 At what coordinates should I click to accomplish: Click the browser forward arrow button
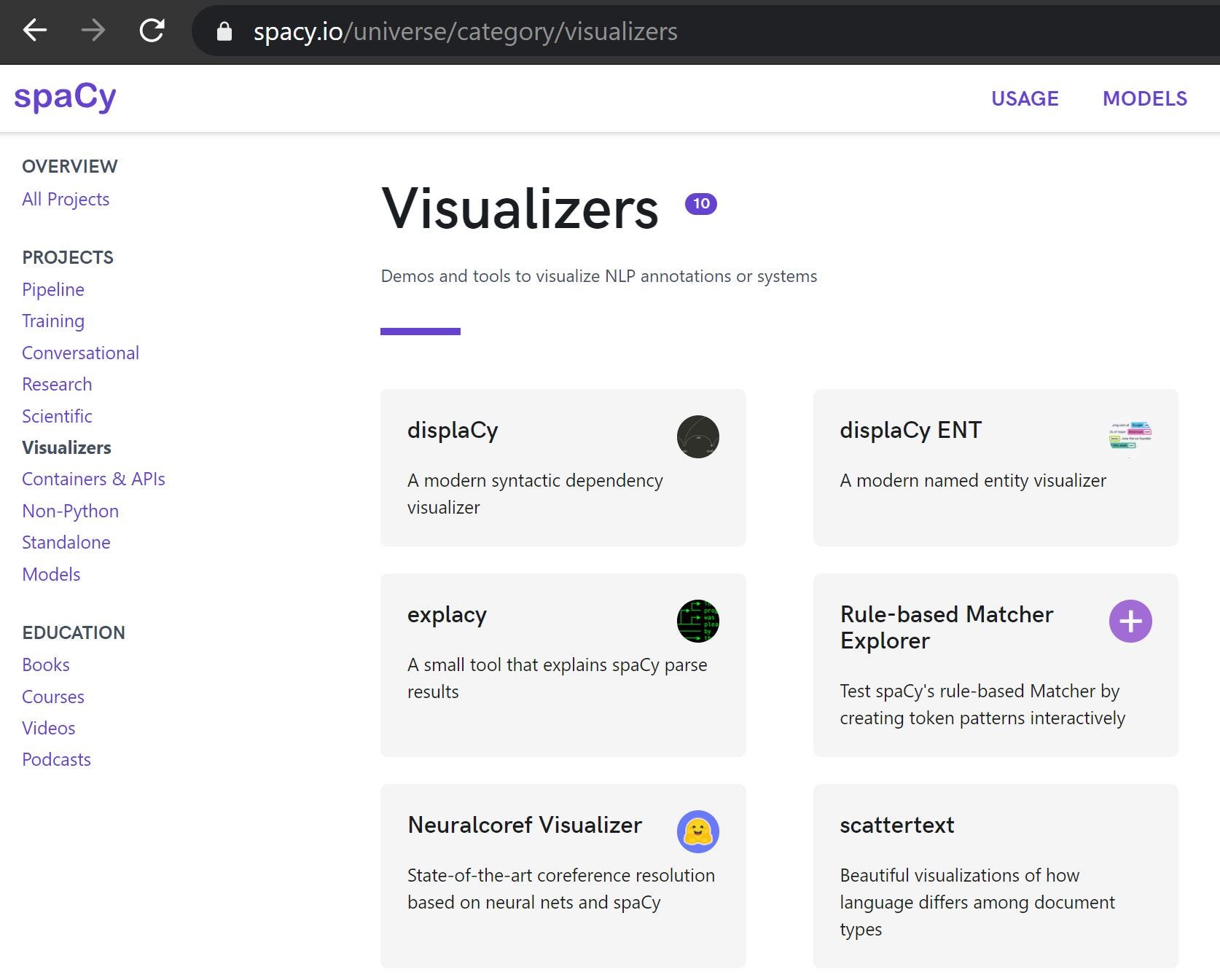pyautogui.click(x=93, y=31)
